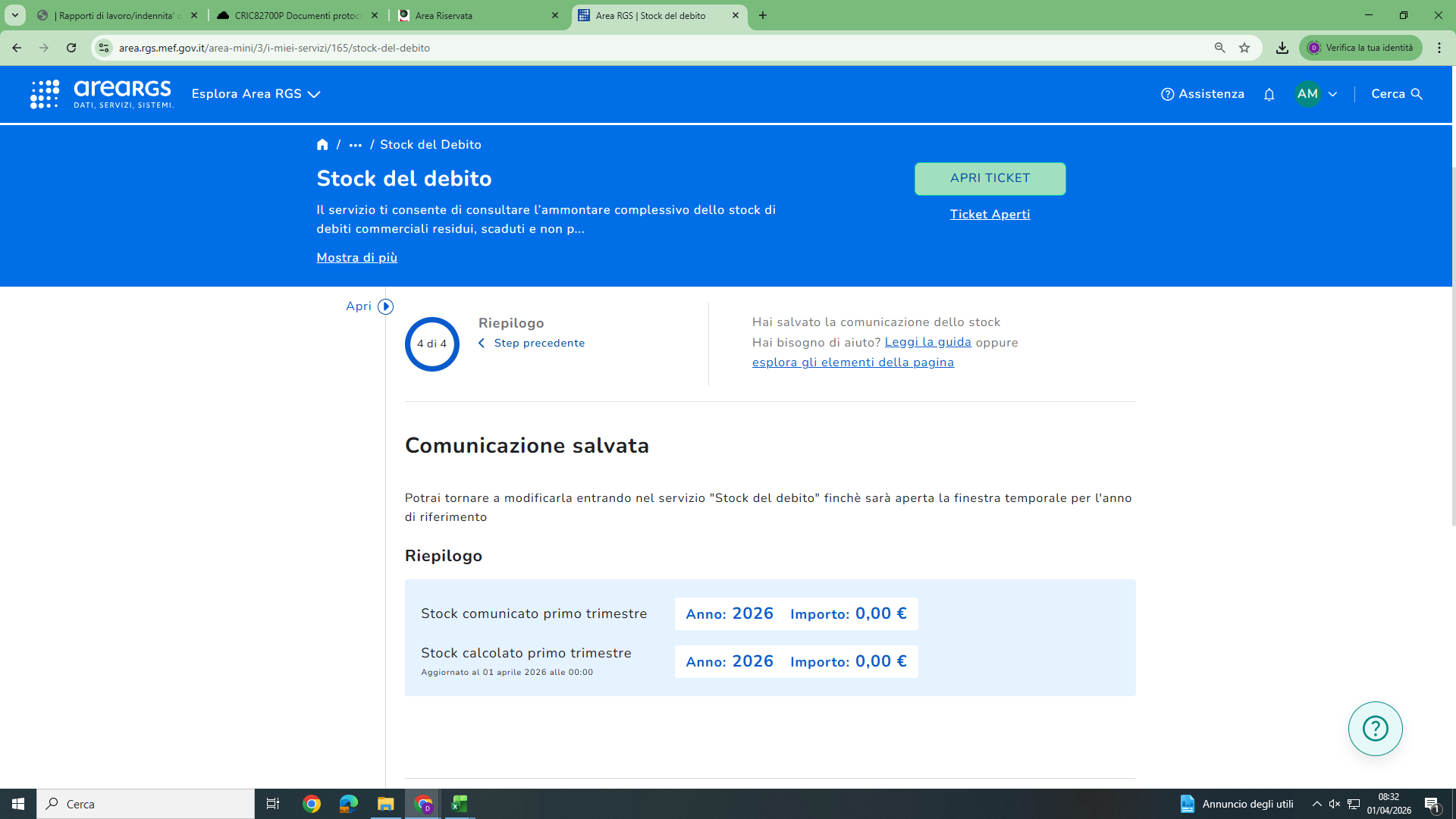Select the Area RGS Stock del debito tab
Image resolution: width=1456 pixels, height=819 pixels.
pos(658,15)
